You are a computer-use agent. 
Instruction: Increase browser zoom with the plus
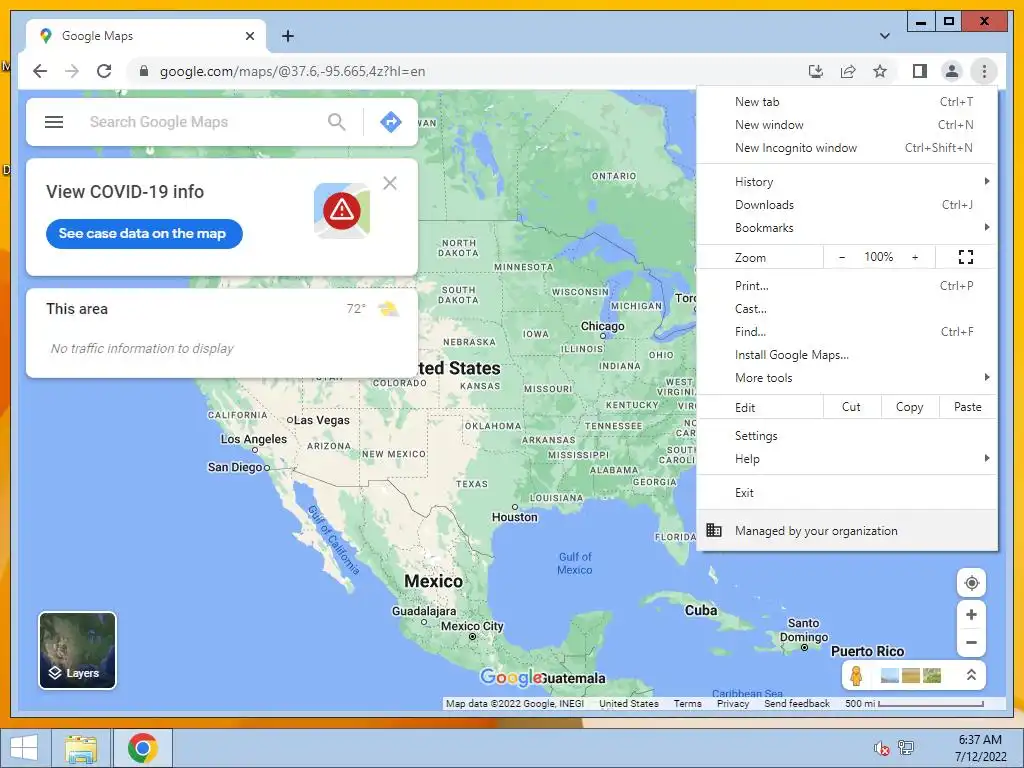(x=915, y=257)
